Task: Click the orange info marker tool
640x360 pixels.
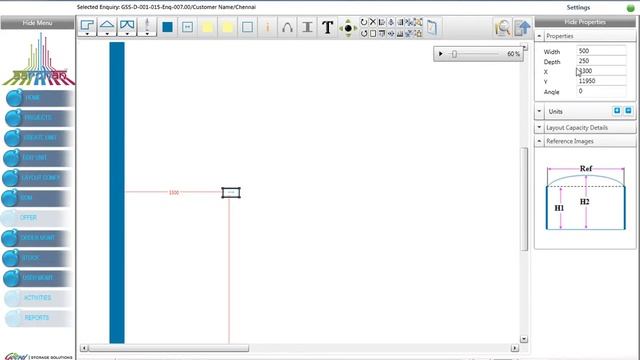Action: (267, 27)
